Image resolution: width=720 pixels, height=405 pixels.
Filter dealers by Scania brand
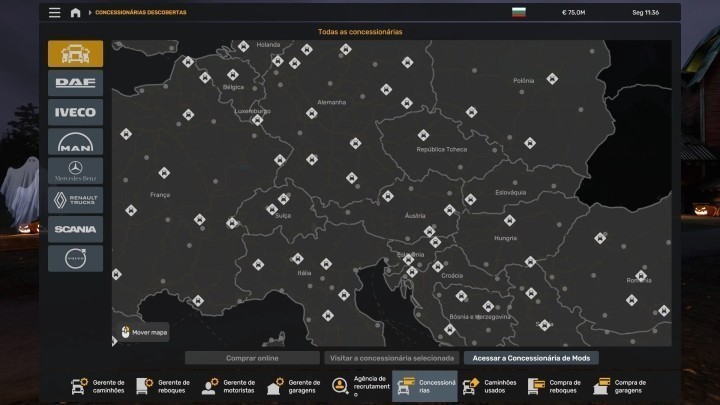point(75,229)
